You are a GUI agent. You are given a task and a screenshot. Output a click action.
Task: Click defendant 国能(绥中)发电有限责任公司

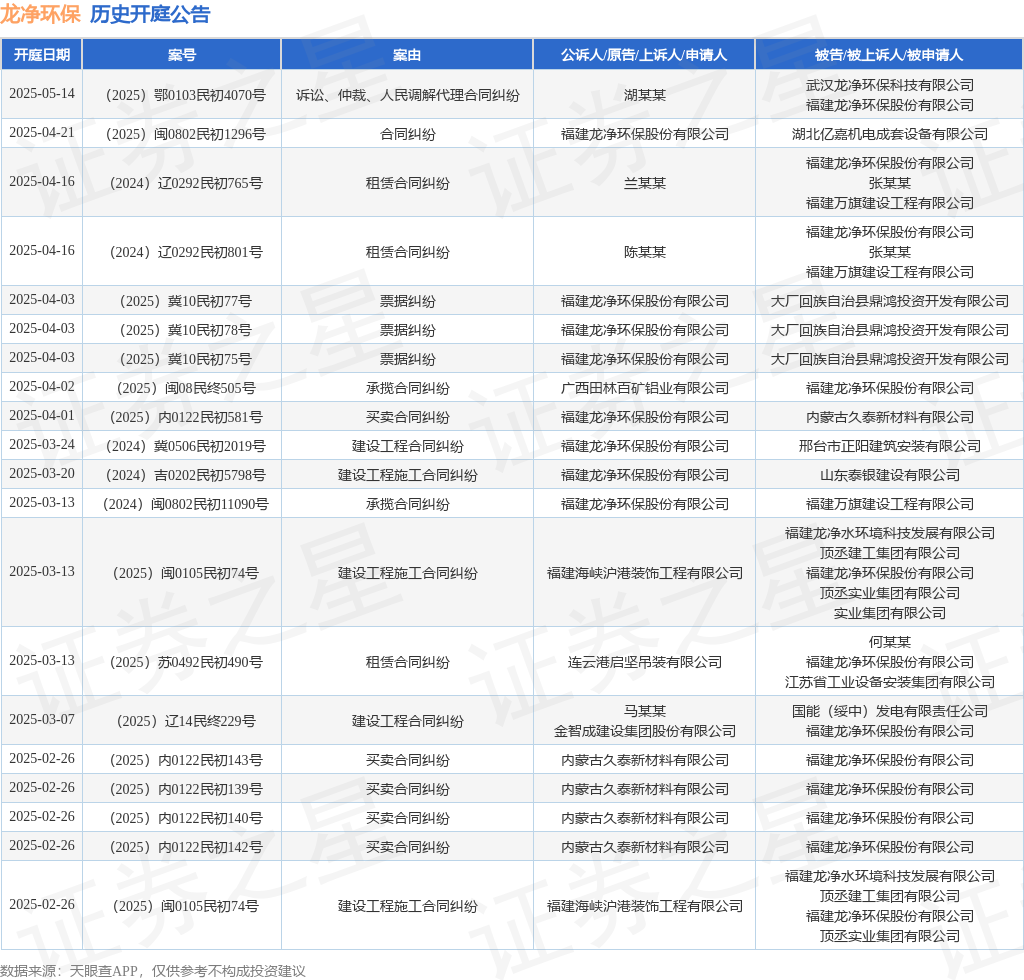pos(889,711)
